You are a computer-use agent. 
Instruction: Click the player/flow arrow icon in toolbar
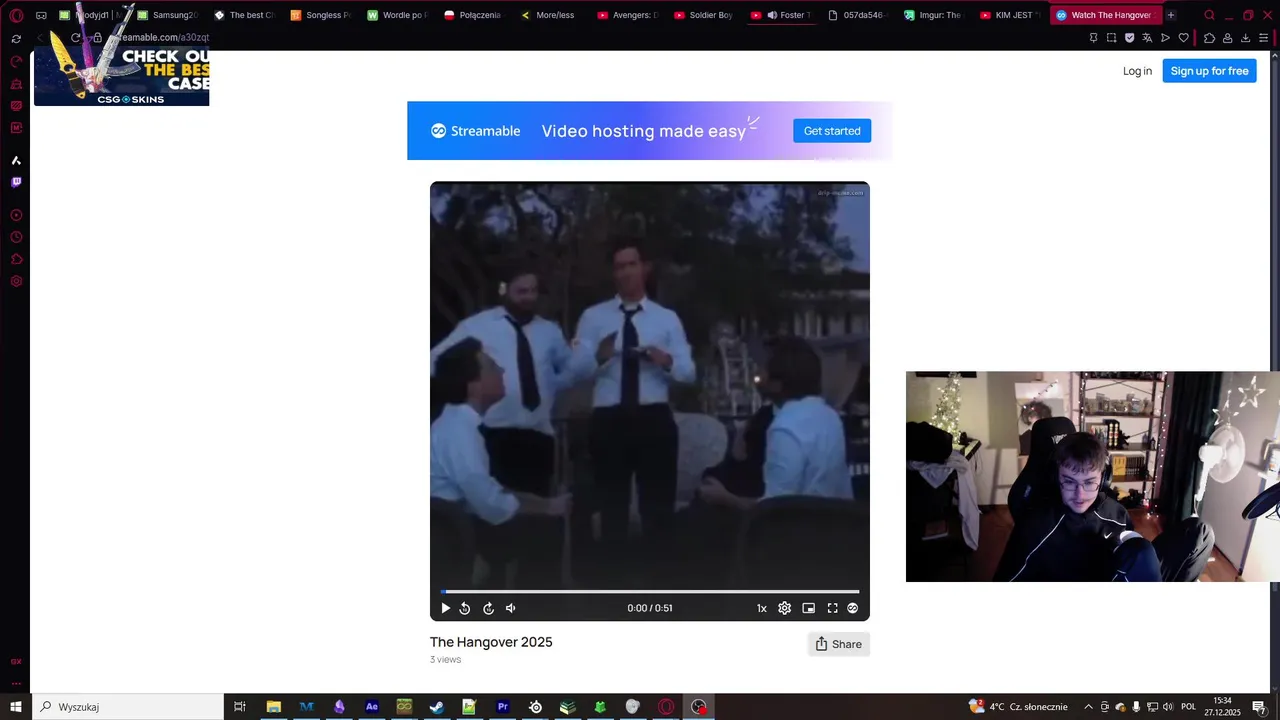click(x=1165, y=38)
